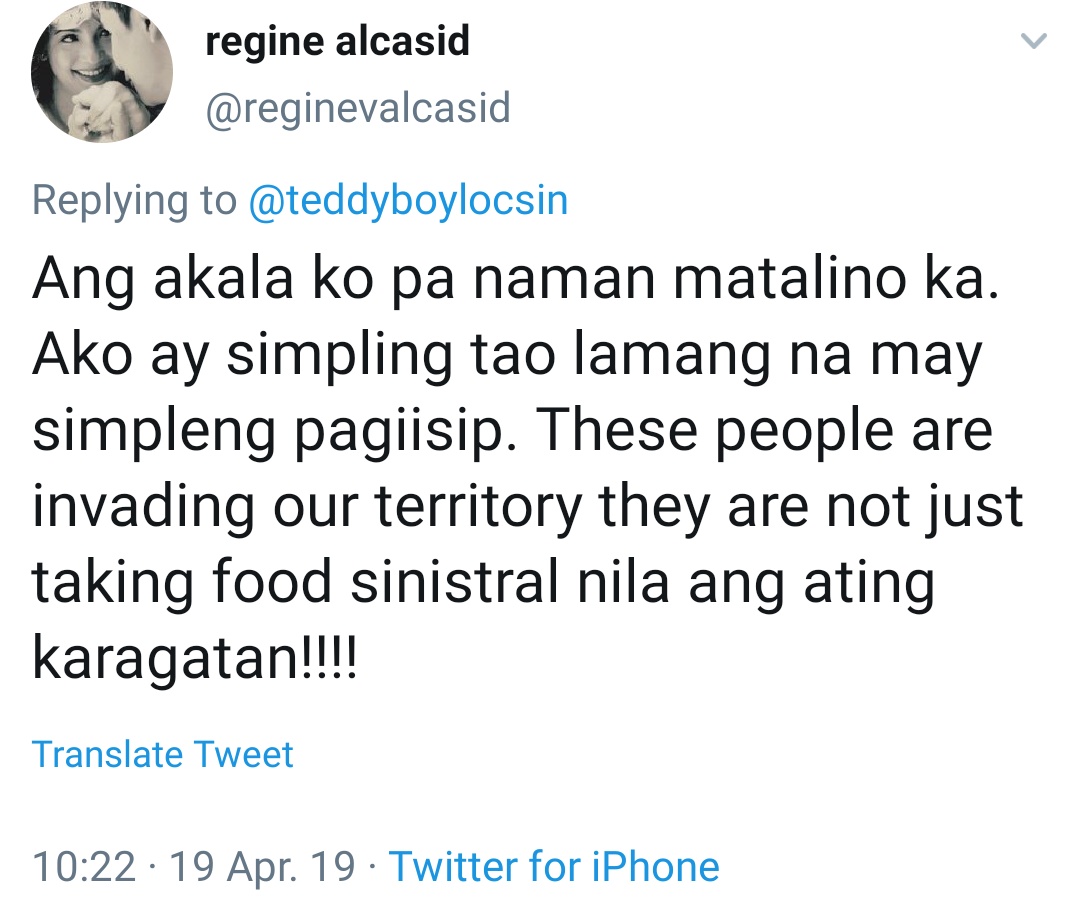Click the line starting 'invading our'

(528, 506)
